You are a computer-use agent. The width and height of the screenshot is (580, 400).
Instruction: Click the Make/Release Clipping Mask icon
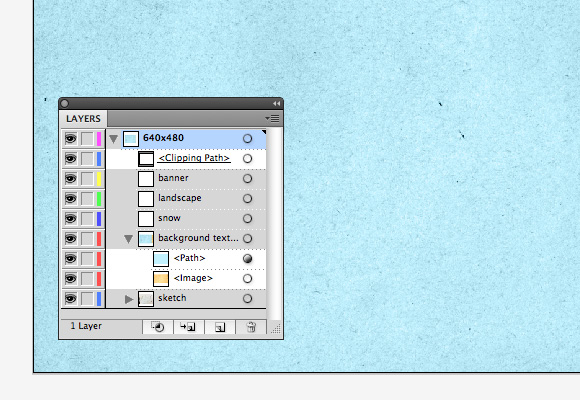(158, 327)
